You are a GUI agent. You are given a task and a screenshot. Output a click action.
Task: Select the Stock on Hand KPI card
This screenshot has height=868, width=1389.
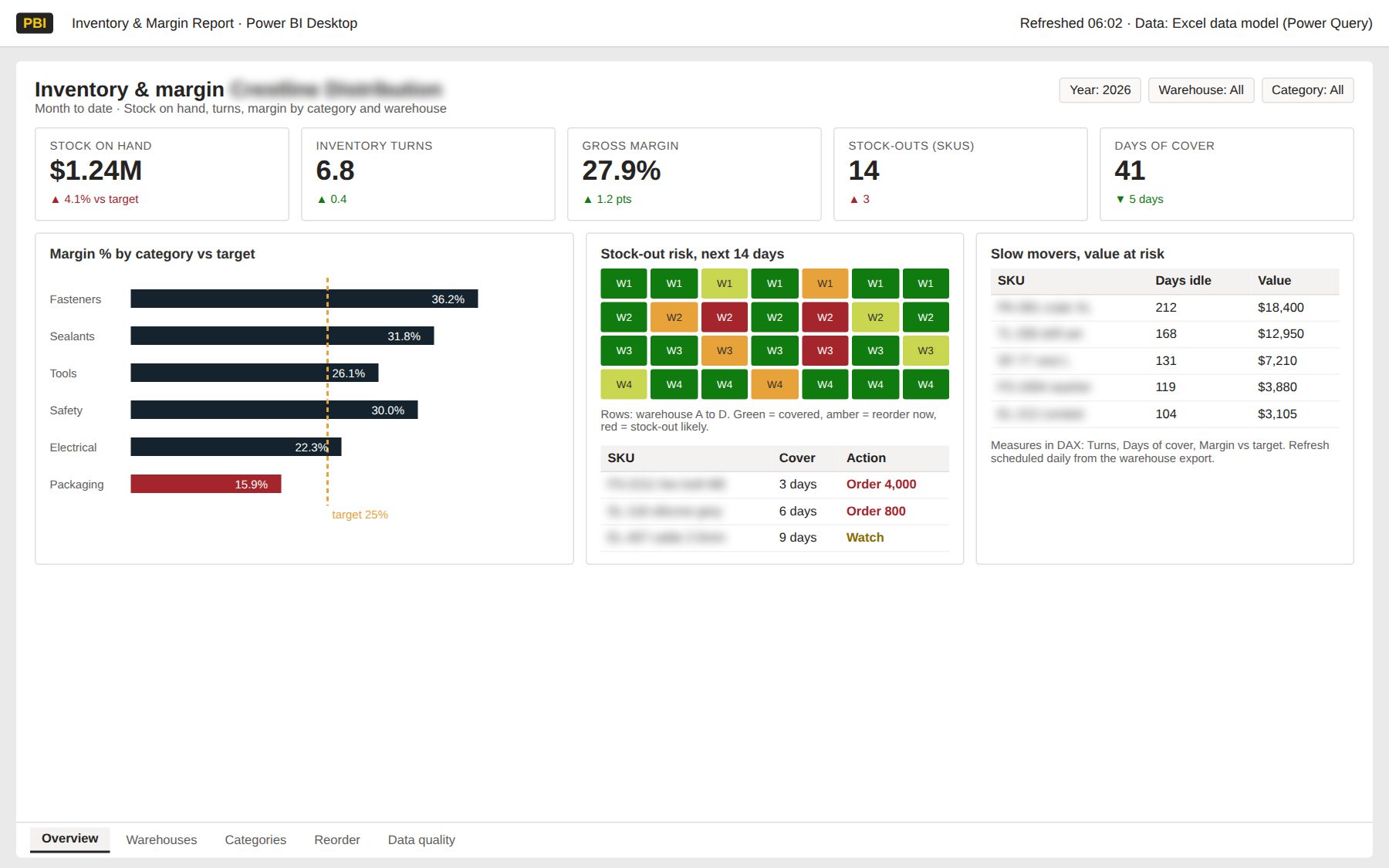click(x=162, y=174)
